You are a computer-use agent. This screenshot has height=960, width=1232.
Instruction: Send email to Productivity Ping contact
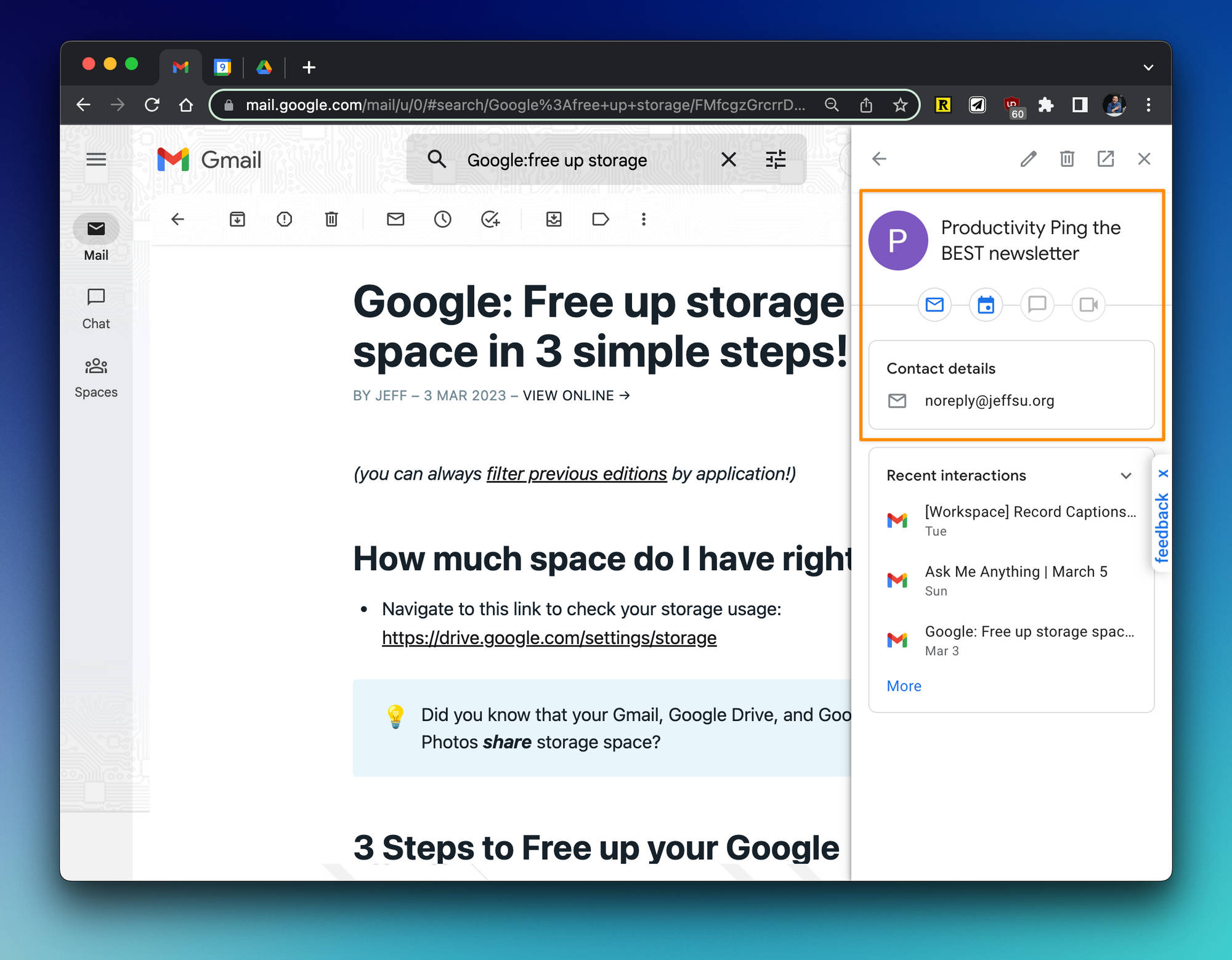tap(934, 304)
